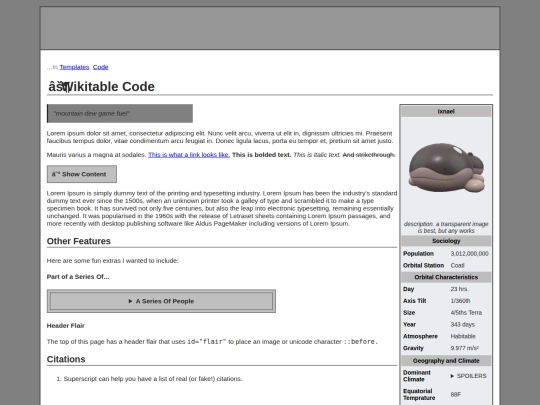Viewport: 540px width, 405px height.
Task: Click the image description caption in infobox
Action: [446, 227]
